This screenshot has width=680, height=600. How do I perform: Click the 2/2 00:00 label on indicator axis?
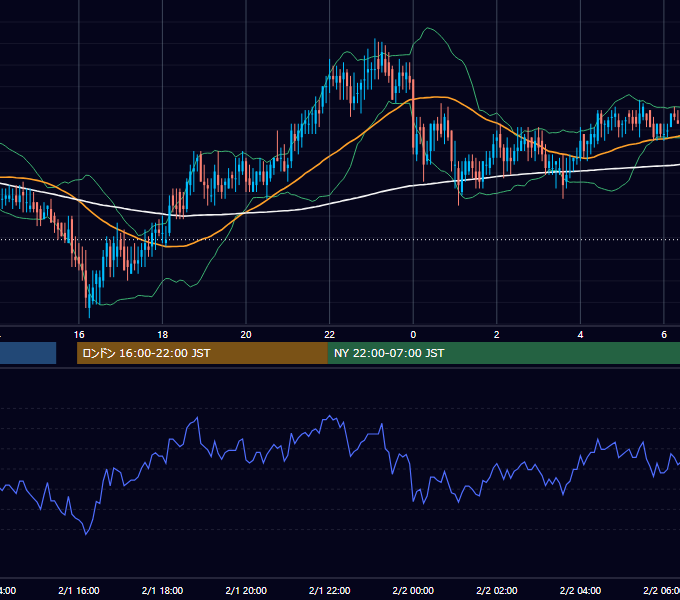tap(413, 590)
